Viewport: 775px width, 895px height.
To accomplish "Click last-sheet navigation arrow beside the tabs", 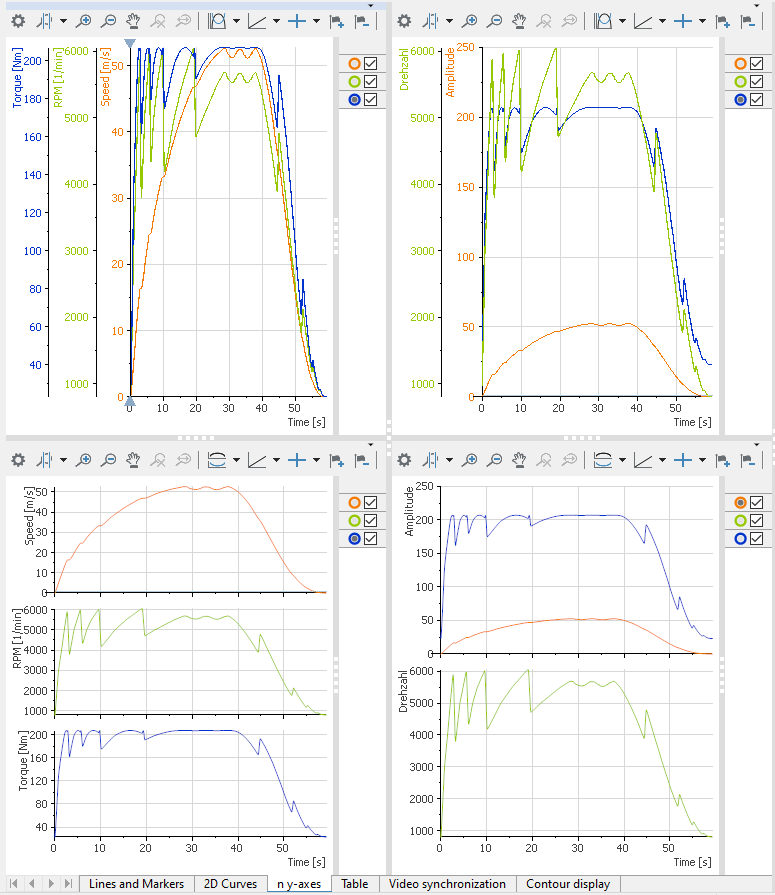I will pyautogui.click(x=68, y=884).
